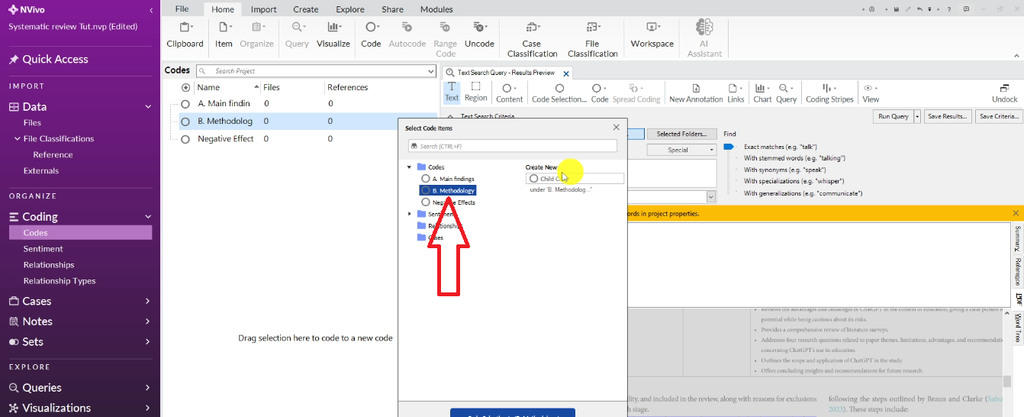Select the Text selection mode tool

452,92
